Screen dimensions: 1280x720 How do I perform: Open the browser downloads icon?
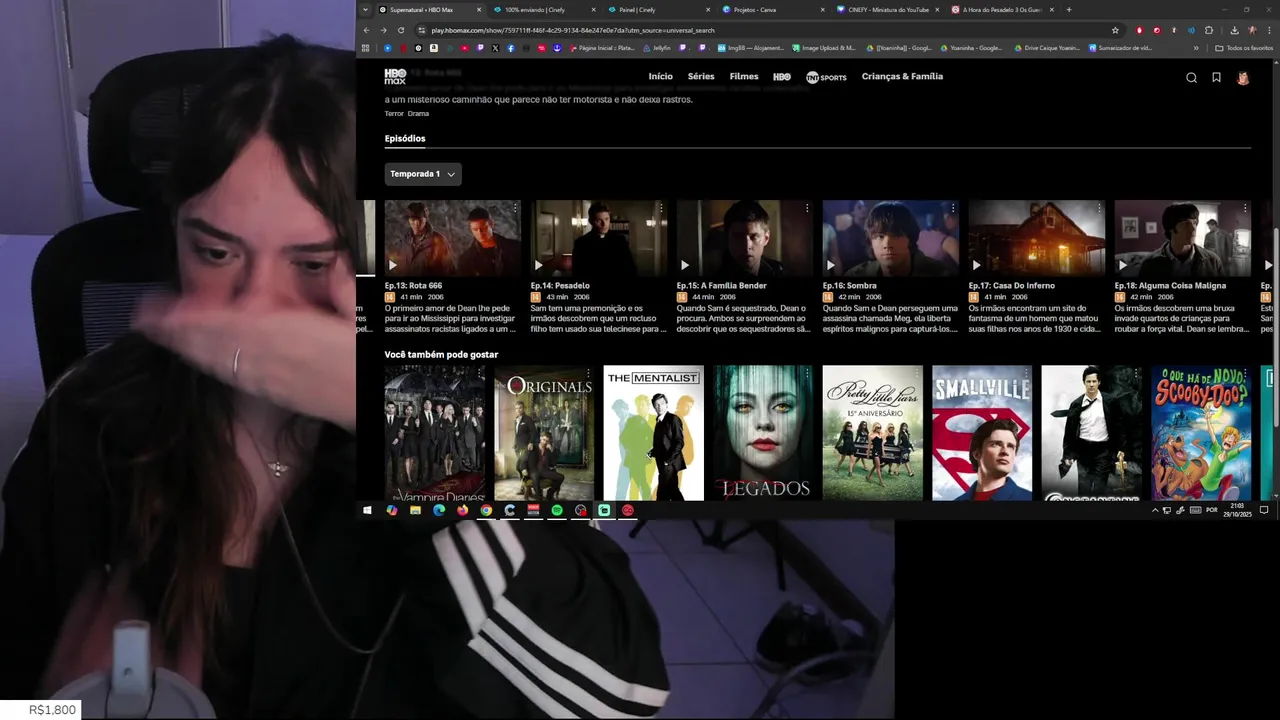click(1234, 30)
